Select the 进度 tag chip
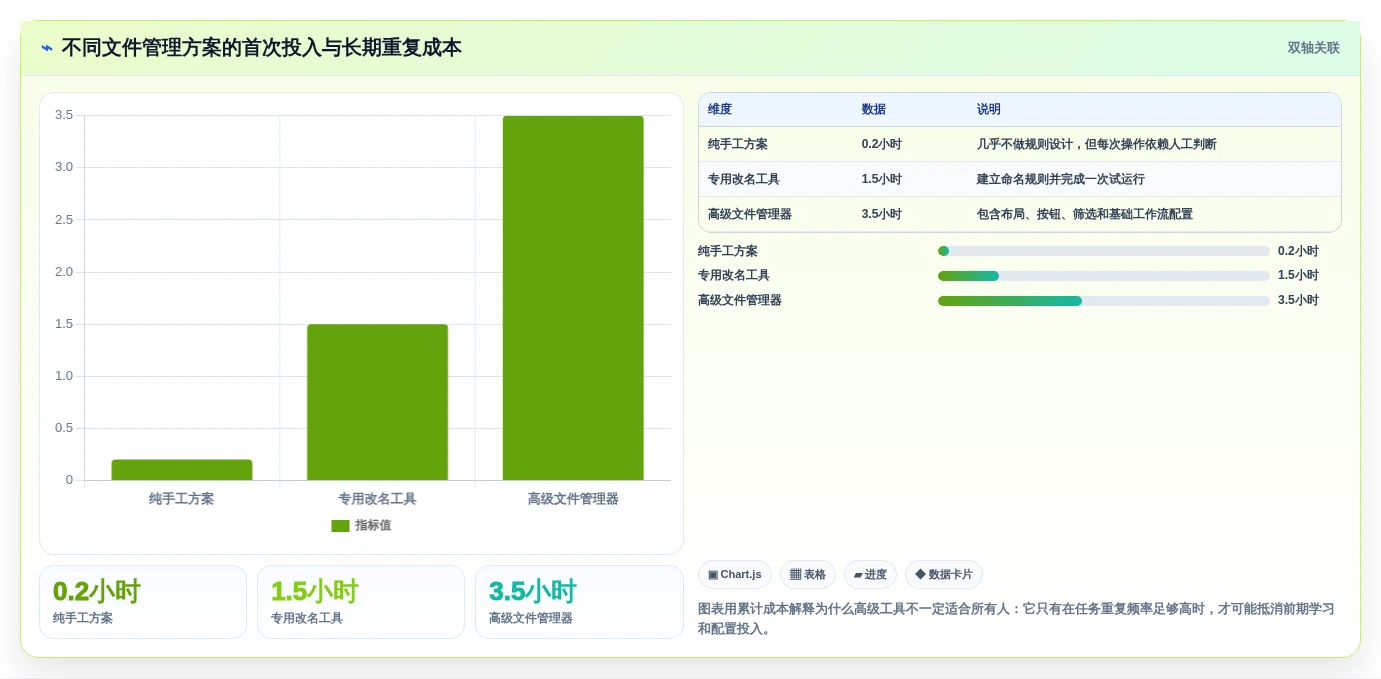 pos(870,575)
